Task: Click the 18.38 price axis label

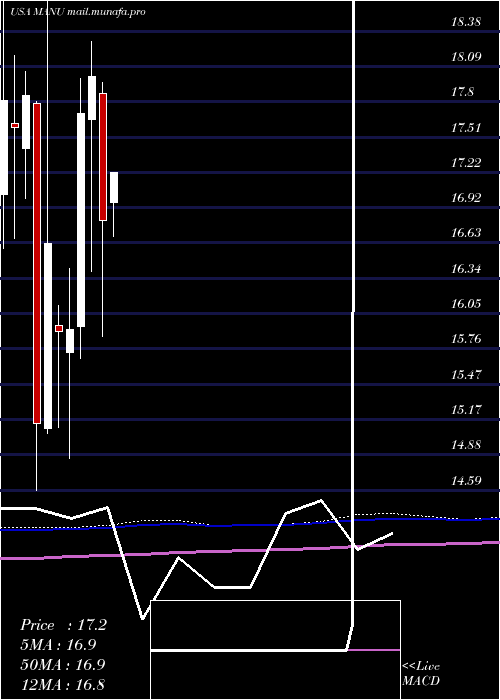Action: pos(466,21)
